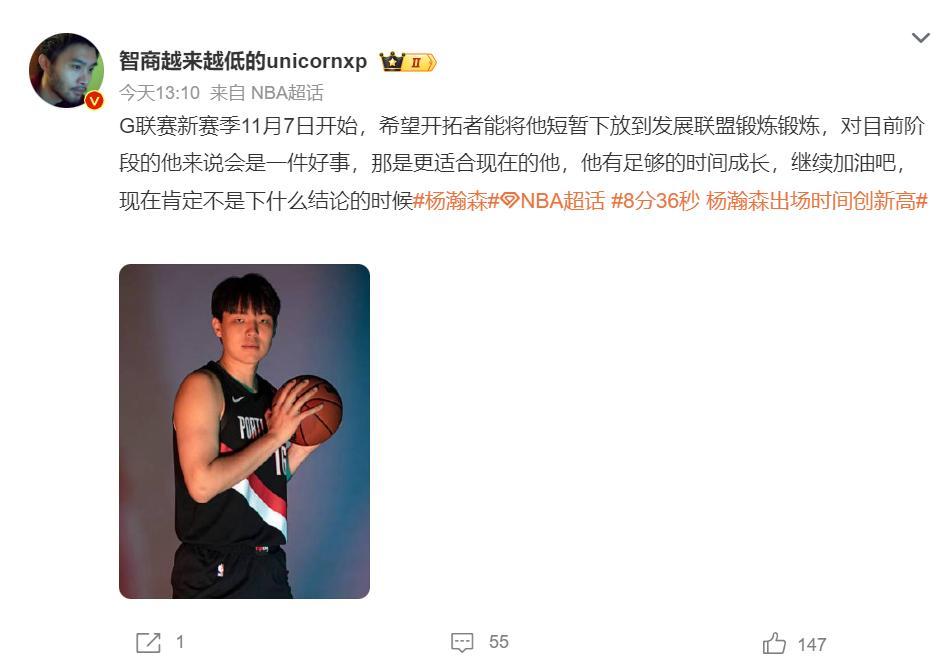This screenshot has height=667, width=951.
Task: Click the repost share icon
Action: pos(149,643)
